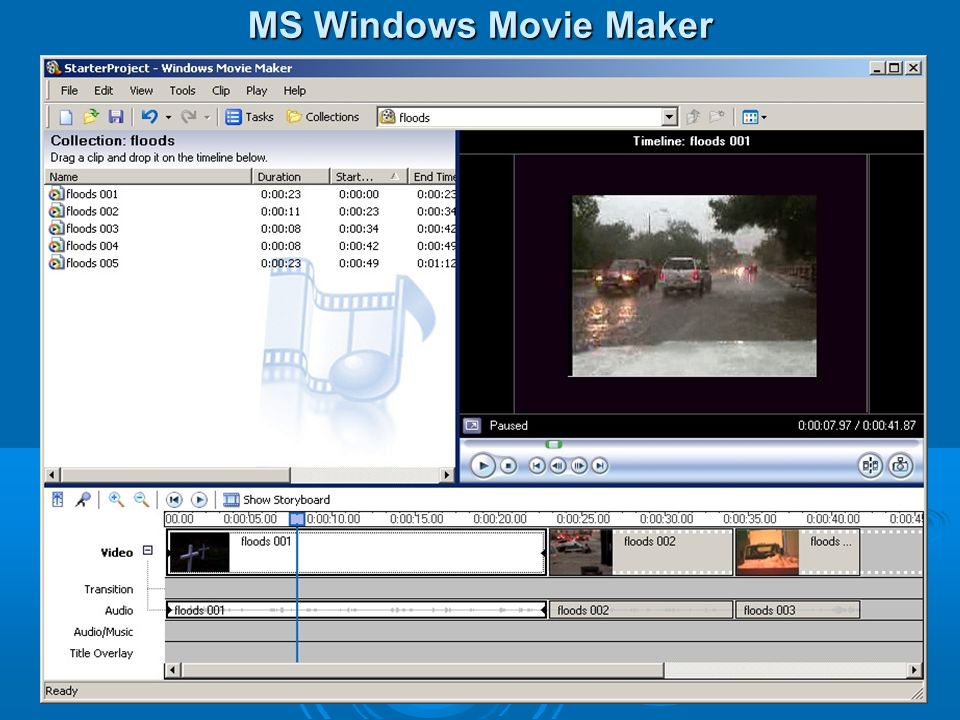Show the Tasks pane
Viewport: 960px width, 720px height.
point(249,116)
